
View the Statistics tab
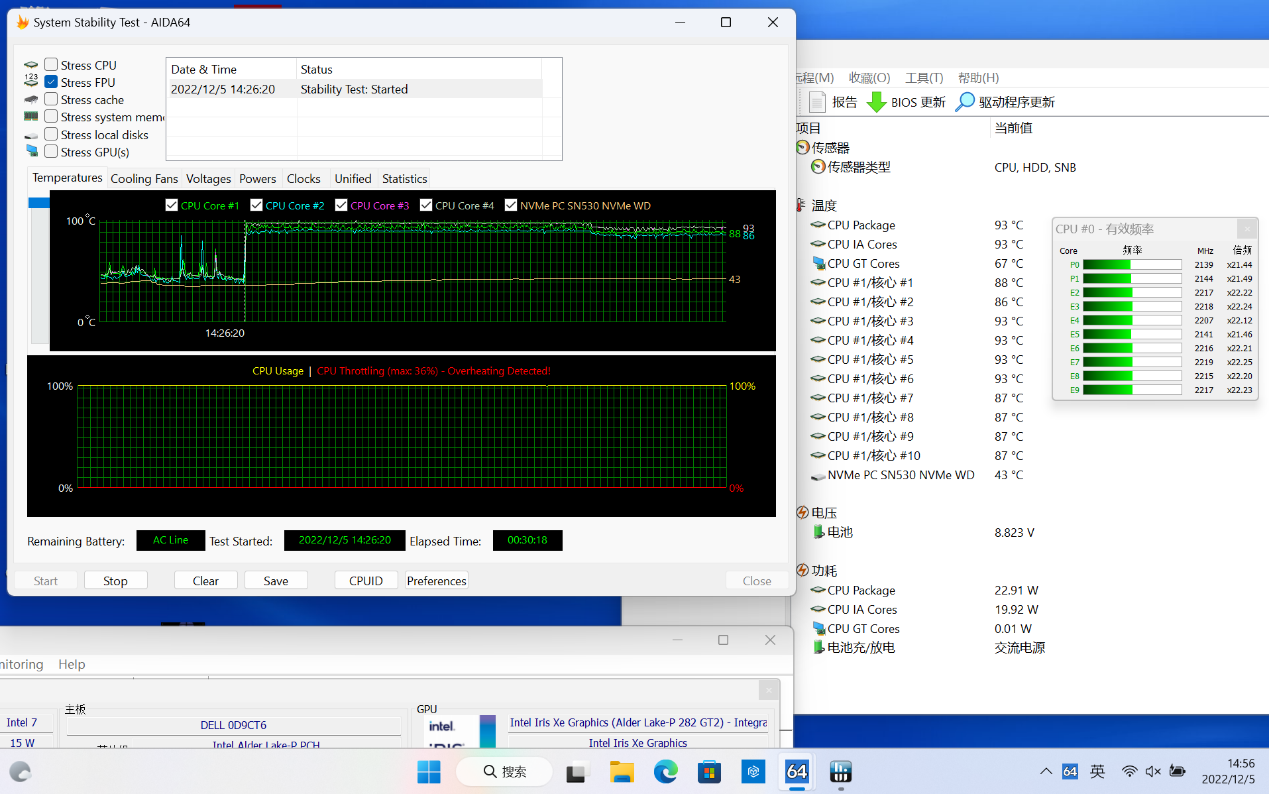coord(404,179)
